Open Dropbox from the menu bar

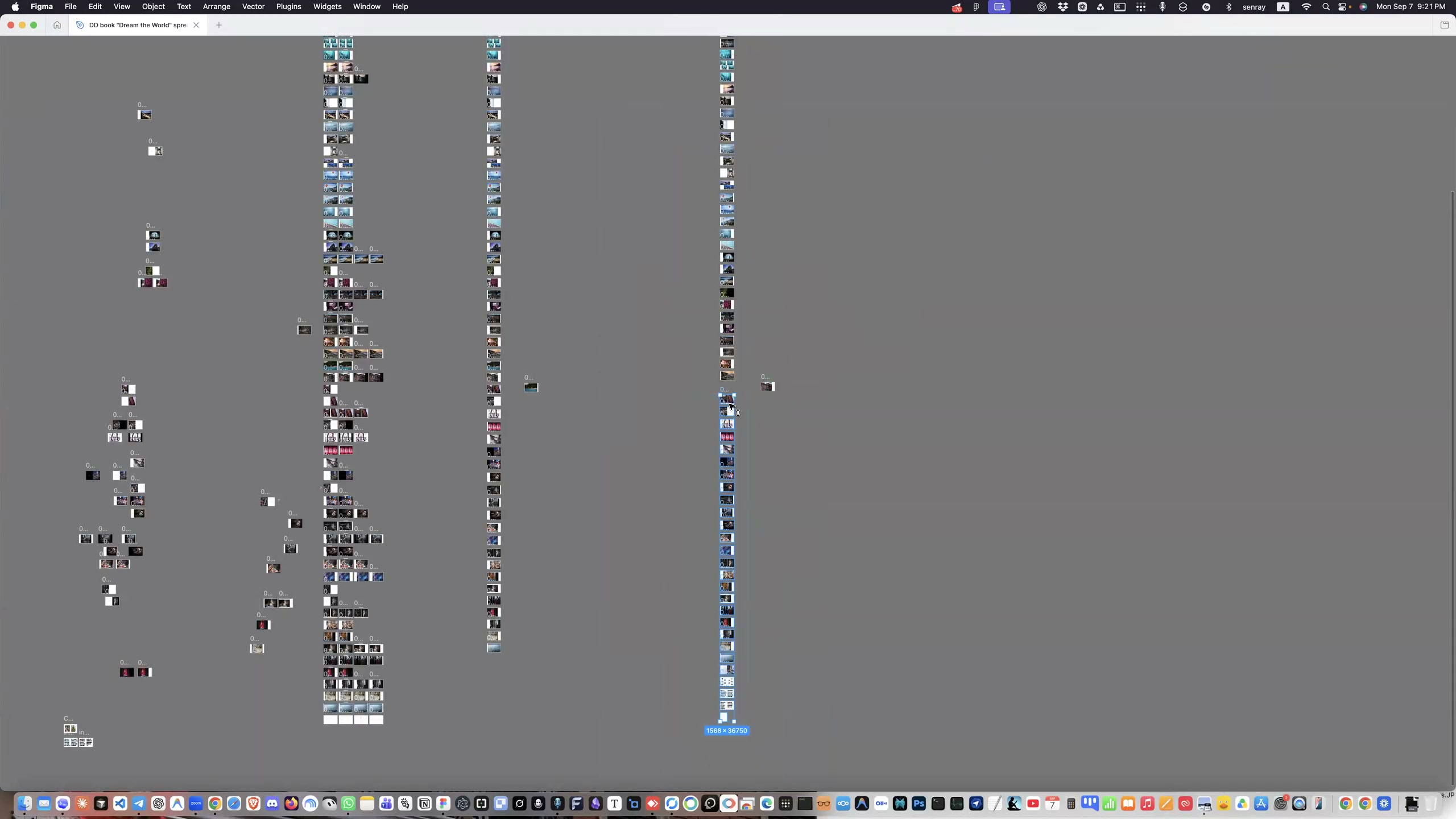click(1062, 7)
